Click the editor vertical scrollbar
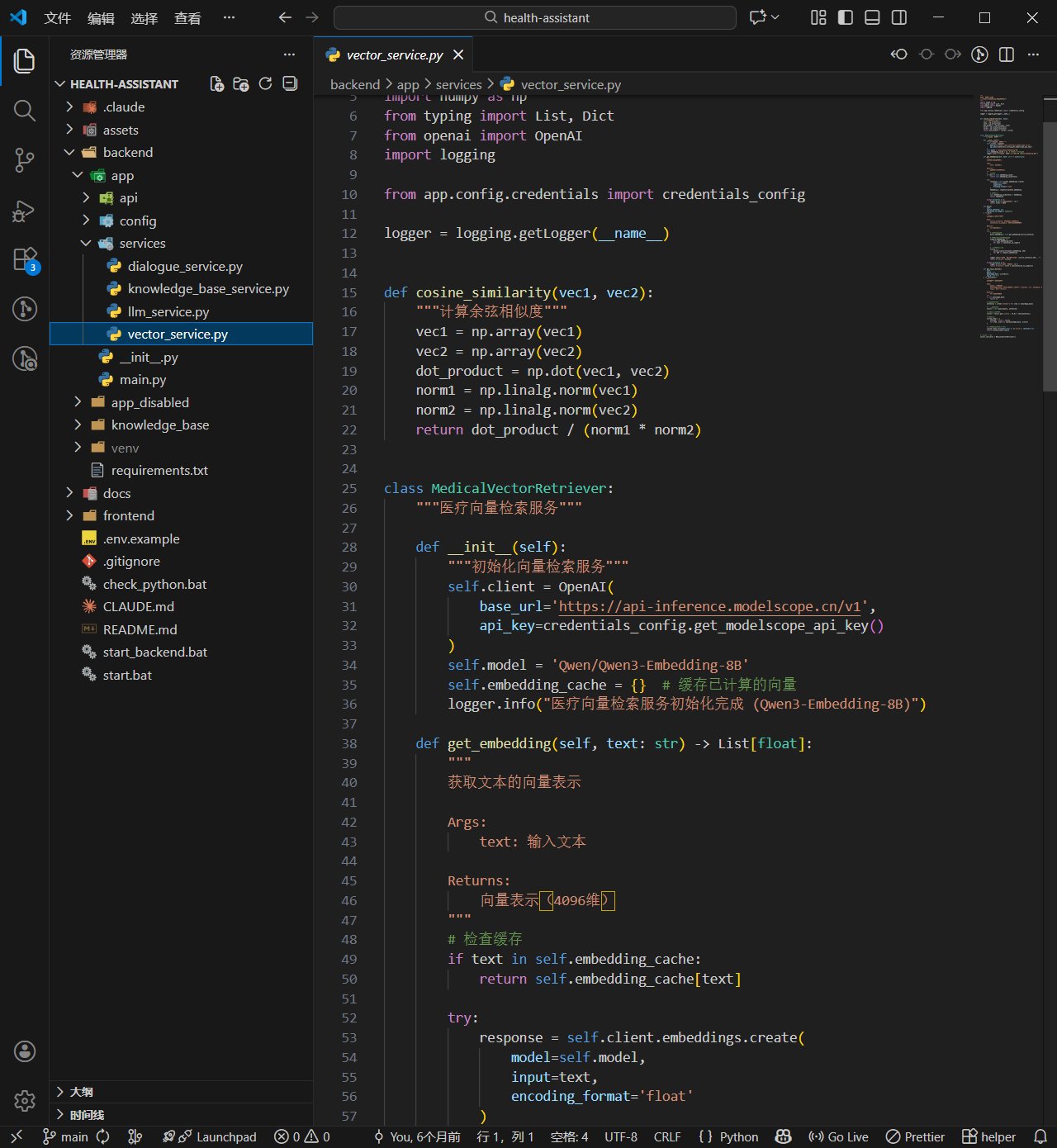This screenshot has width=1057, height=1148. pyautogui.click(x=1050, y=256)
